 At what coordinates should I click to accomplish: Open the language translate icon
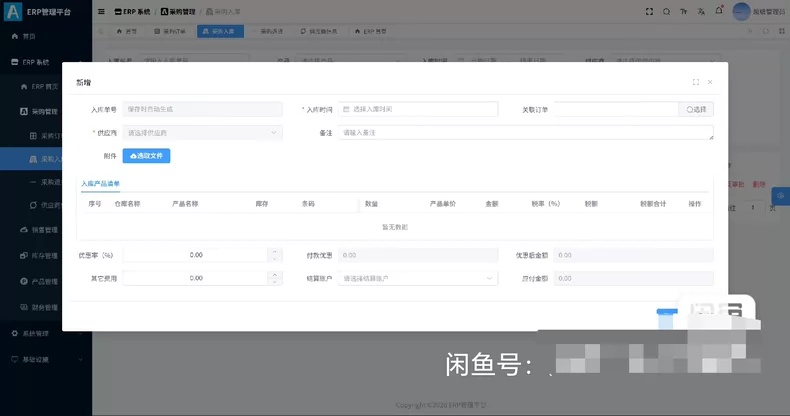[x=701, y=12]
